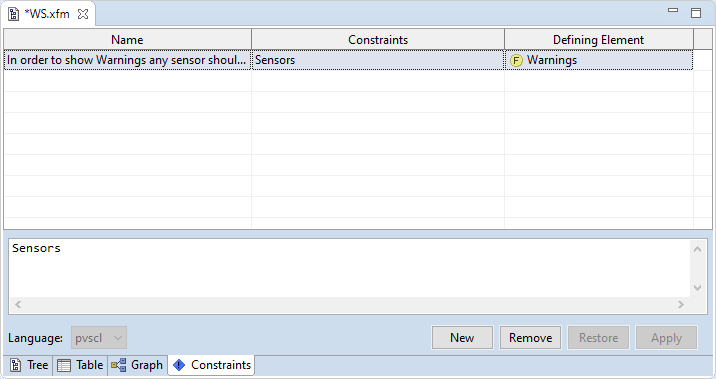
Task: Open the pvscl Language dropdown
Action: (99, 338)
